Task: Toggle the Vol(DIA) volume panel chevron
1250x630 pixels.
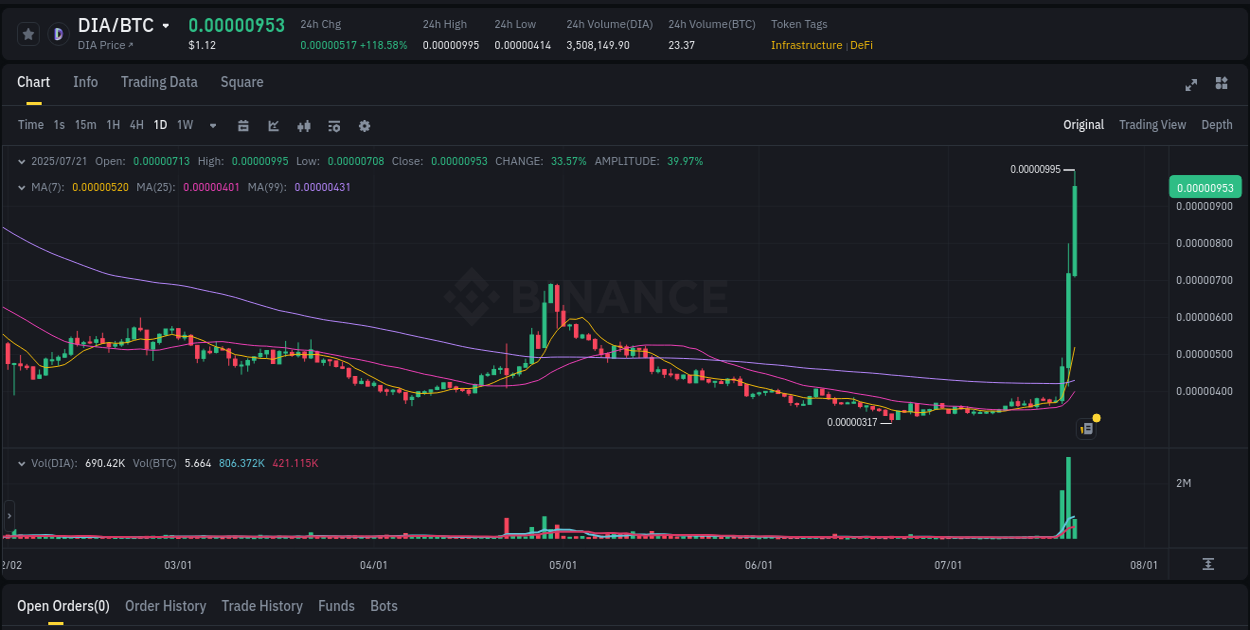Action: 22,462
